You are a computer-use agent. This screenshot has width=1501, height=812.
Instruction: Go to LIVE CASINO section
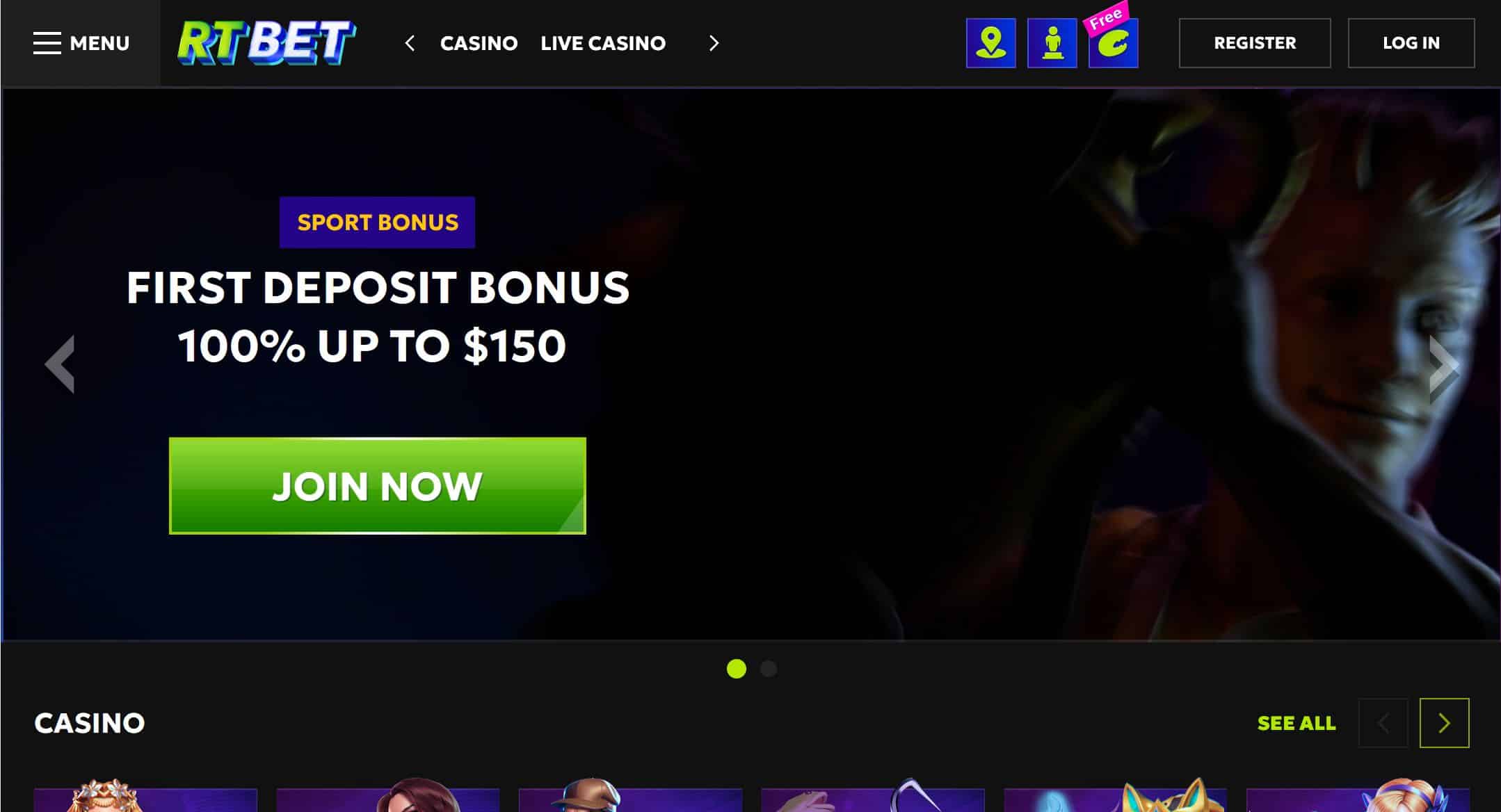603,43
